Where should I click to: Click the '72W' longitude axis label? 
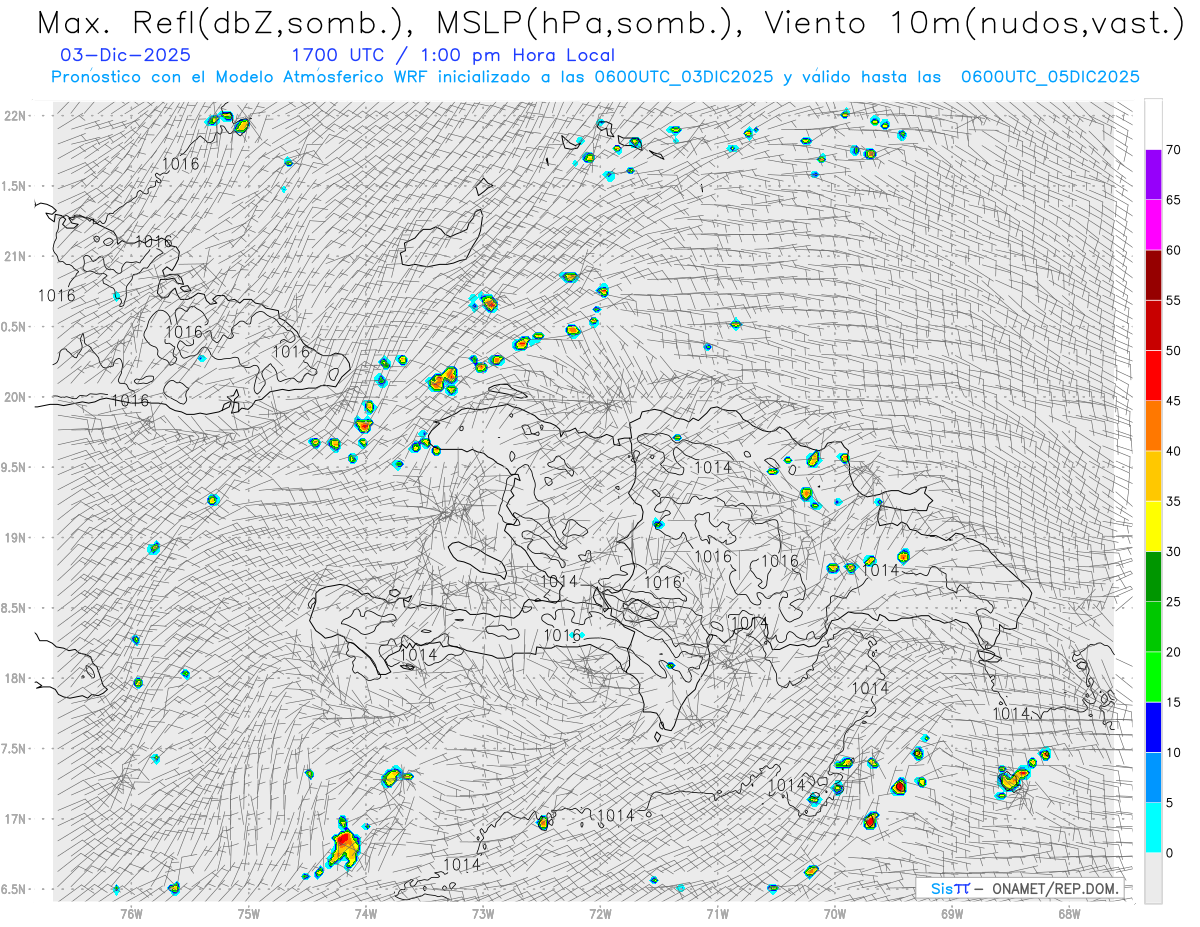tap(600, 912)
